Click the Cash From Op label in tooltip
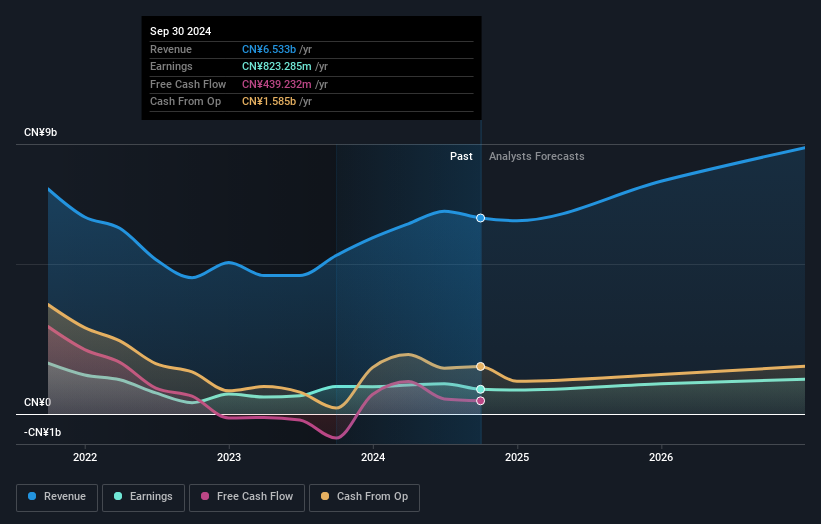The width and height of the screenshot is (821, 524). click(x=185, y=102)
